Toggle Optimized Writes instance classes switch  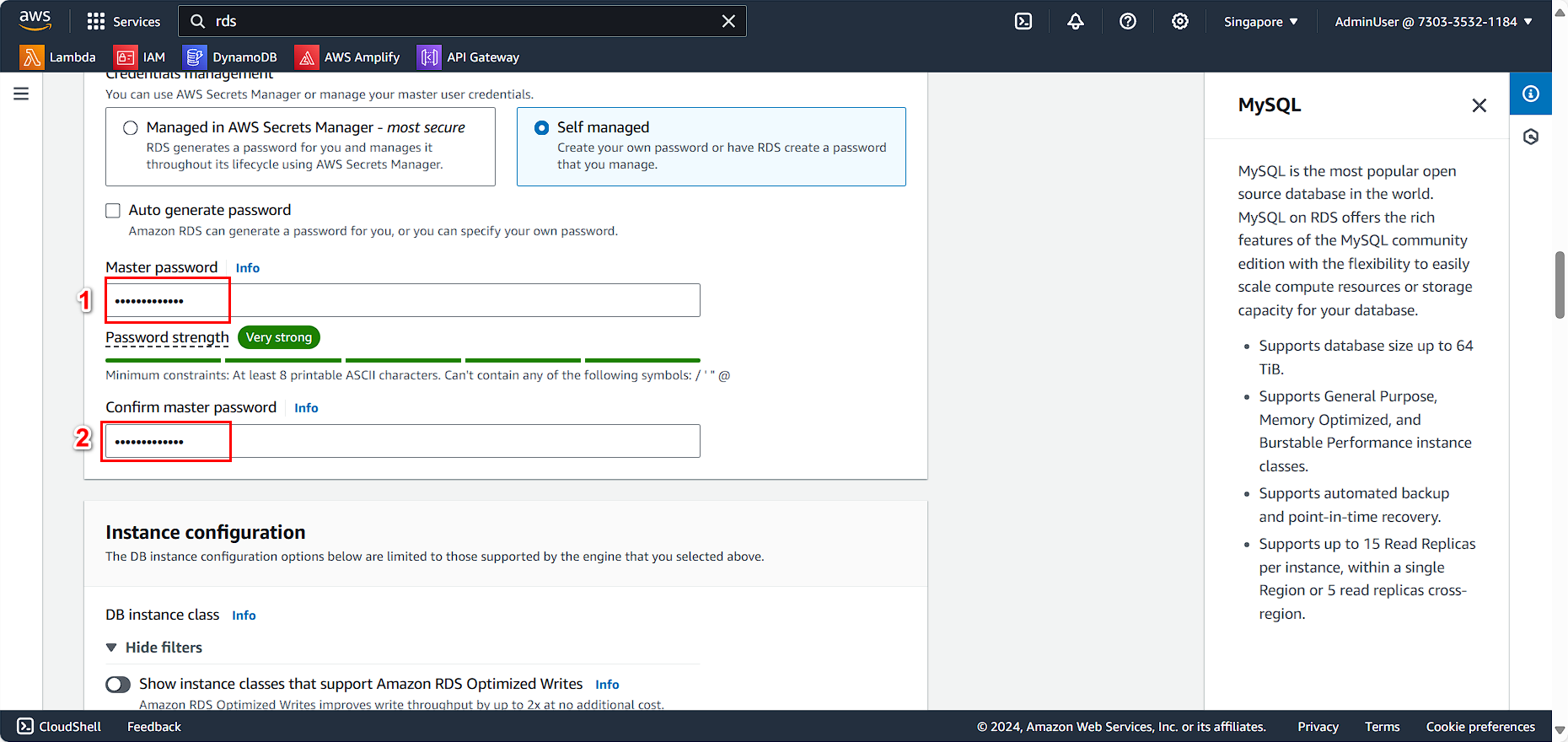[x=118, y=685]
